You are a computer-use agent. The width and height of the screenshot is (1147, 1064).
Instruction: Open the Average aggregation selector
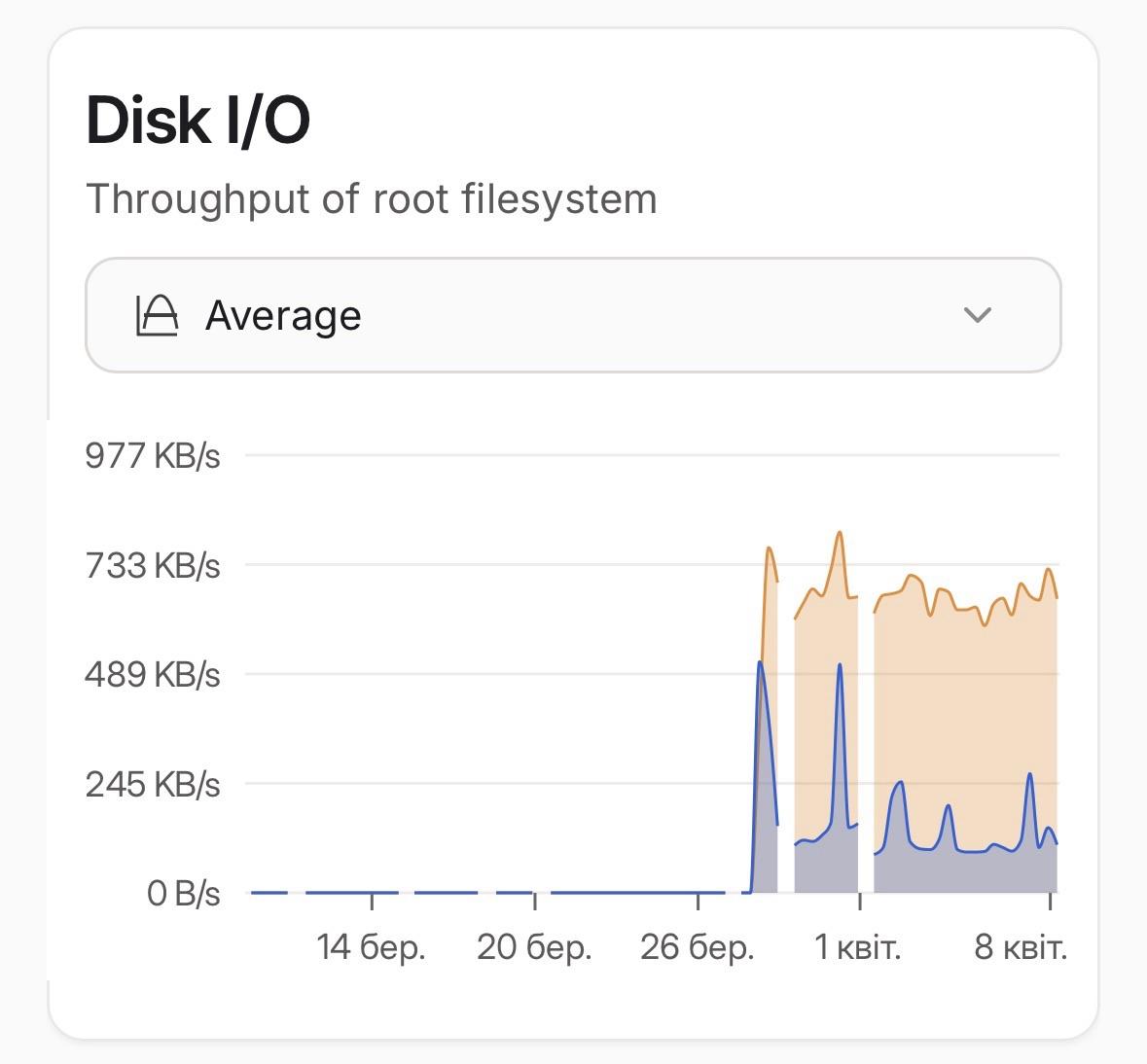(572, 315)
